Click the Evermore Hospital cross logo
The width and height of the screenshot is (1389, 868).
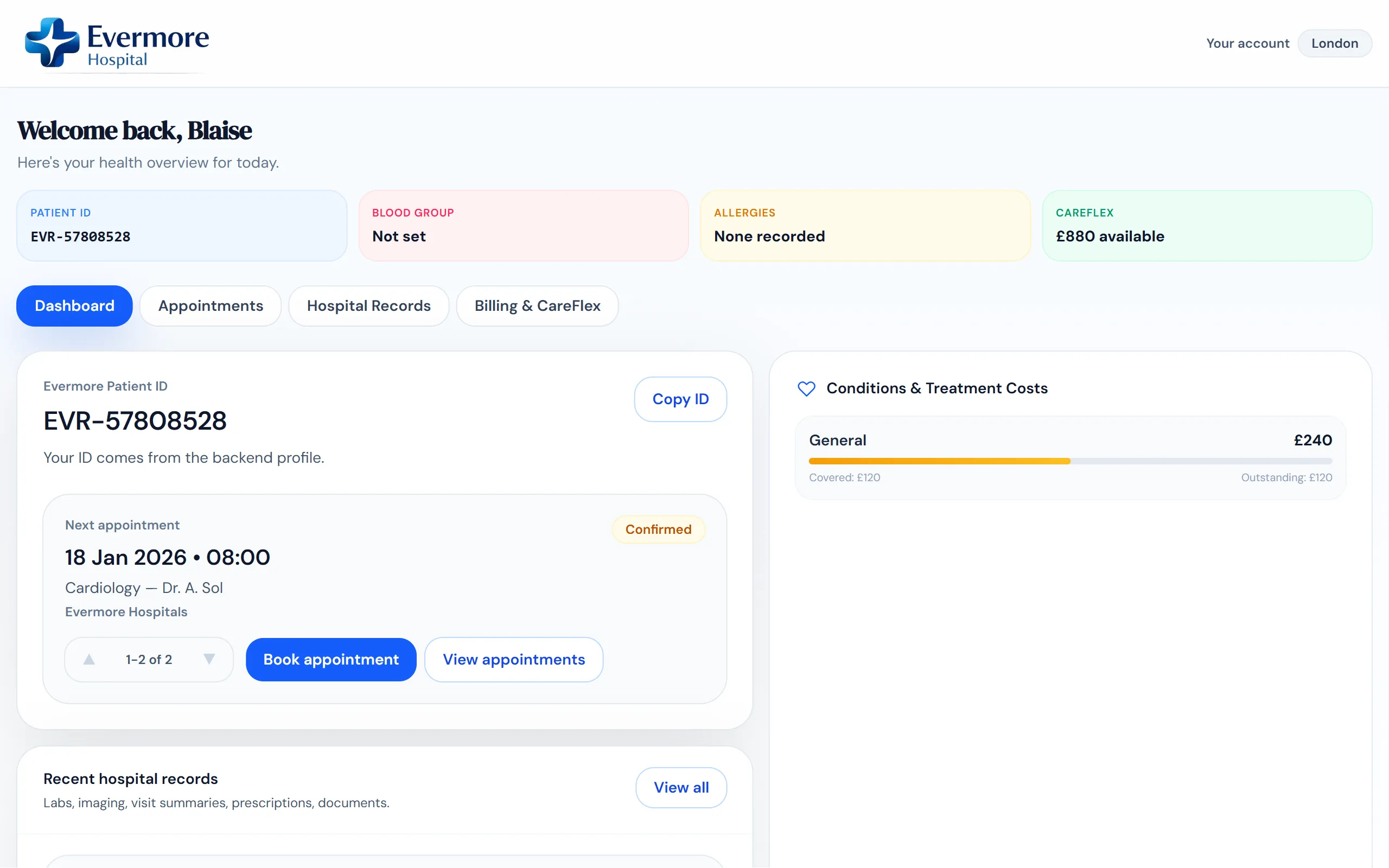52,42
